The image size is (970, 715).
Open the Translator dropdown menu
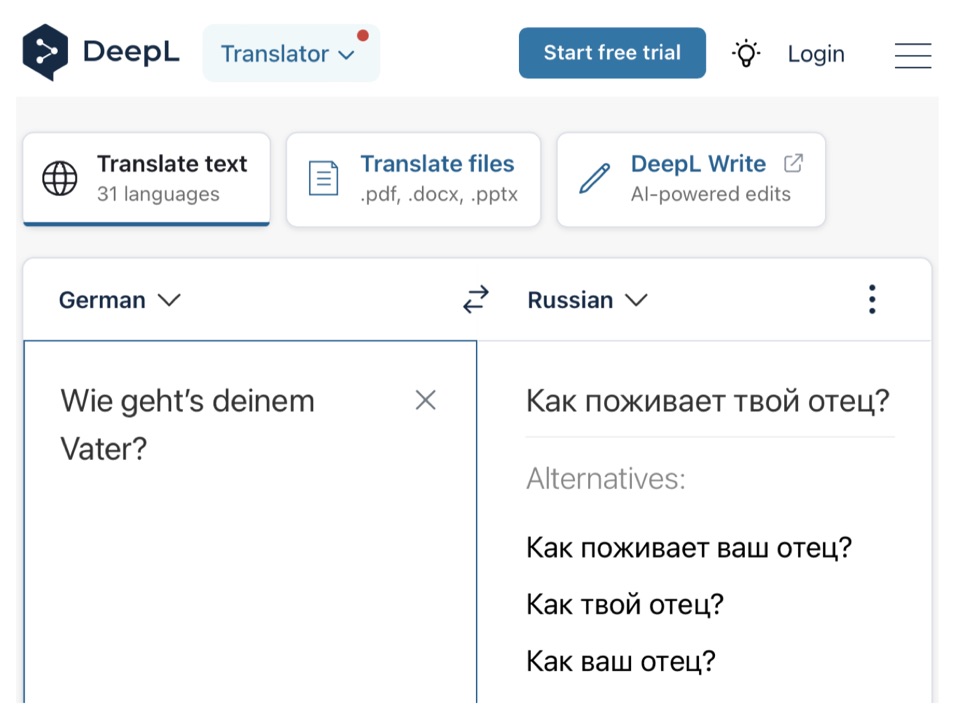click(291, 53)
